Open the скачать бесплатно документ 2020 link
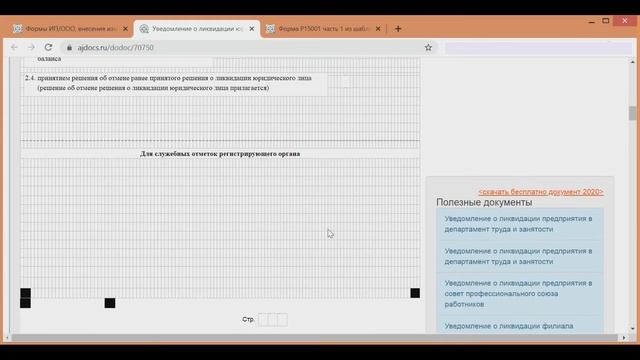The height and width of the screenshot is (360, 640). point(541,192)
